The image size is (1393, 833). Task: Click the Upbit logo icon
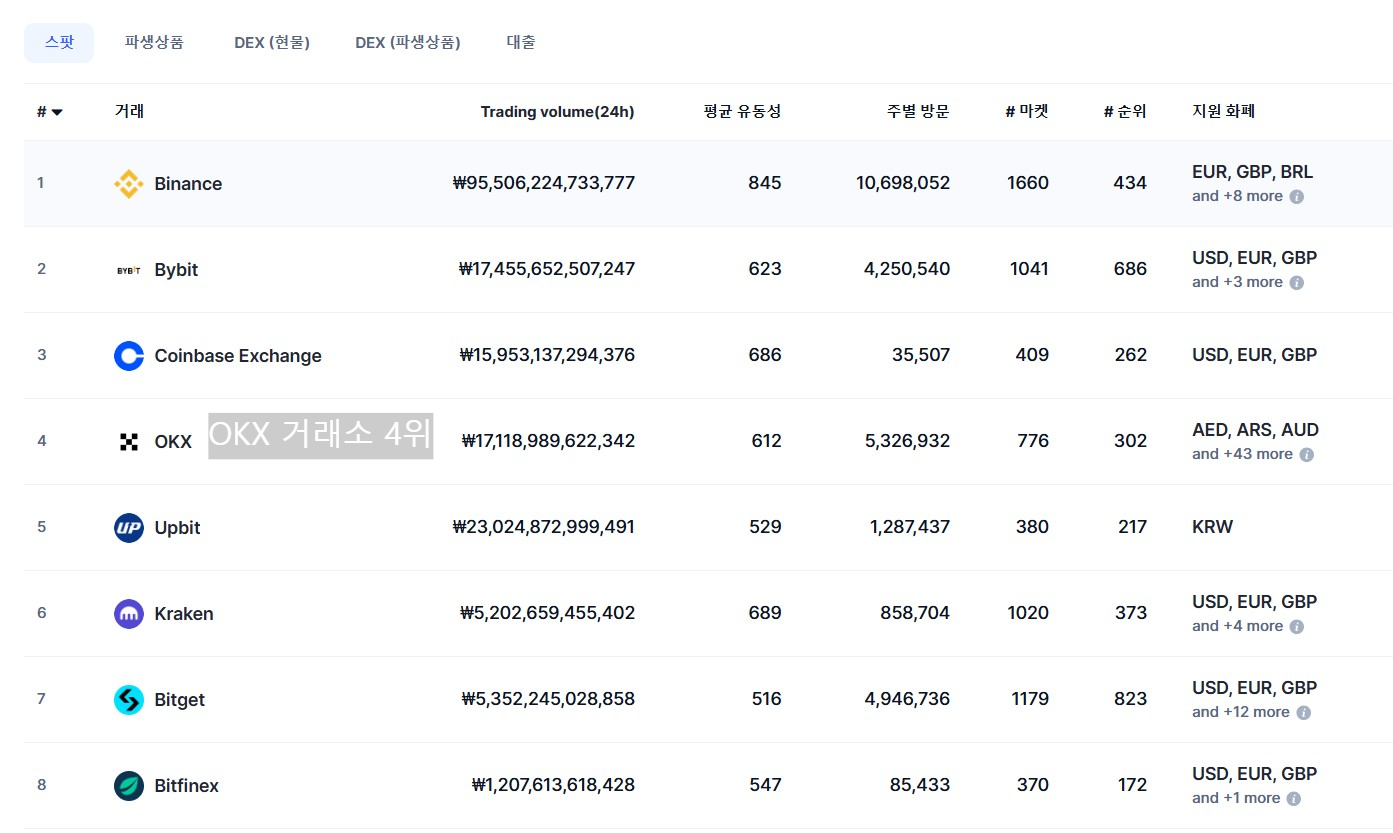point(129,528)
